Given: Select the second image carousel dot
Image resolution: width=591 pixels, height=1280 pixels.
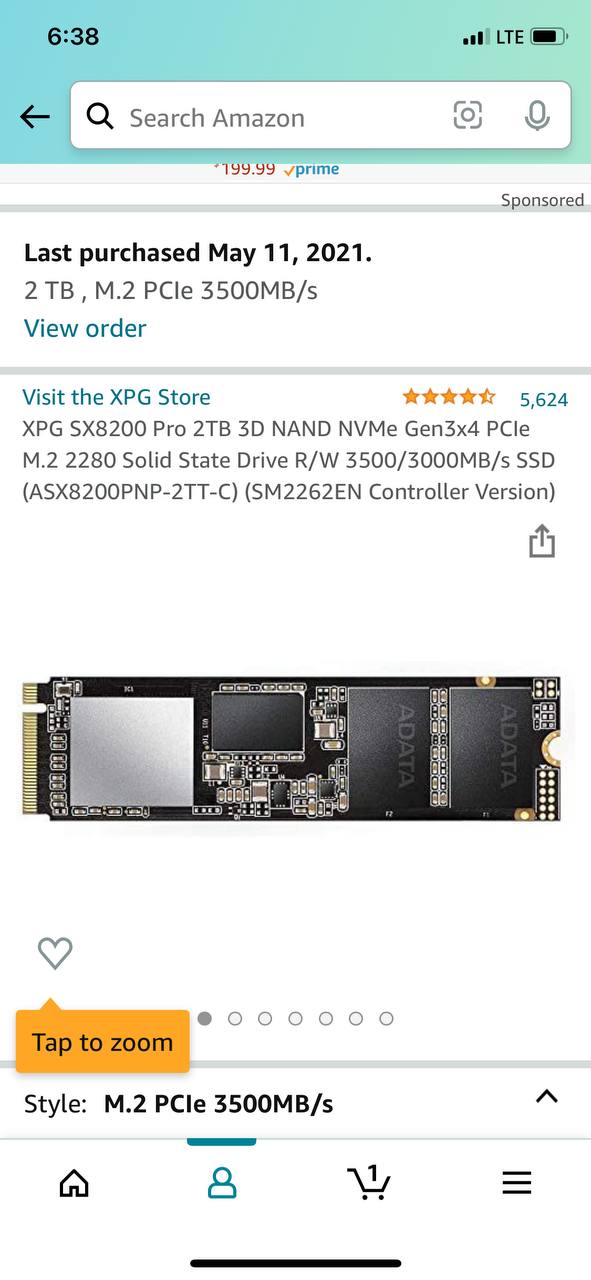Looking at the screenshot, I should tap(235, 1019).
